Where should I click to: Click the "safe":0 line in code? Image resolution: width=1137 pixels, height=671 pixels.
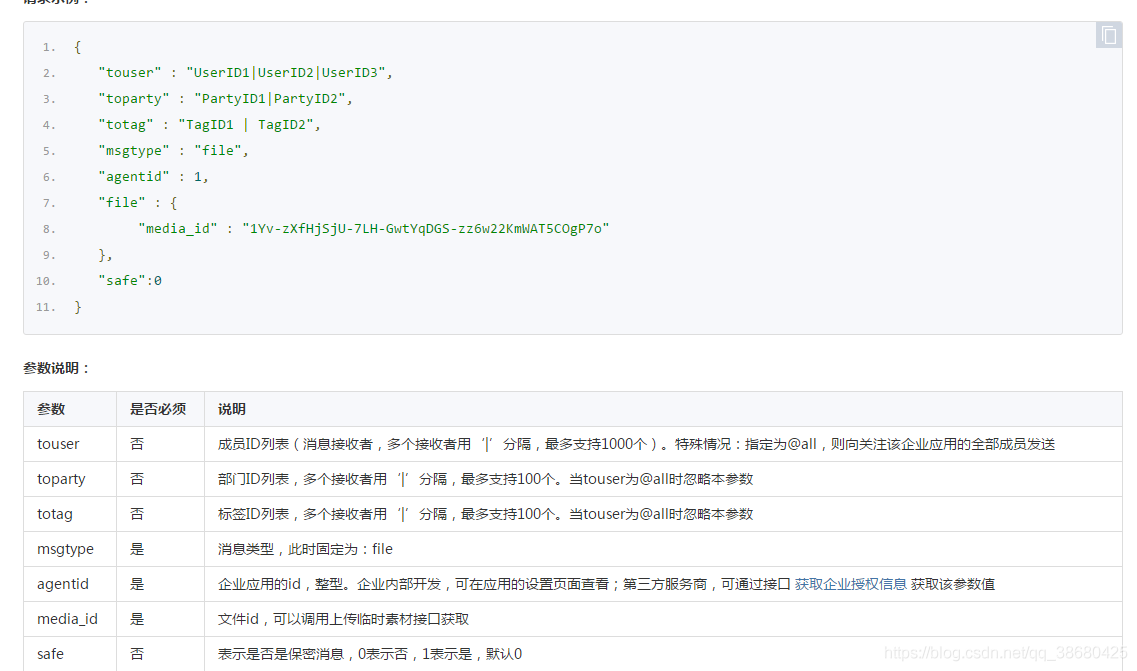[x=130, y=280]
